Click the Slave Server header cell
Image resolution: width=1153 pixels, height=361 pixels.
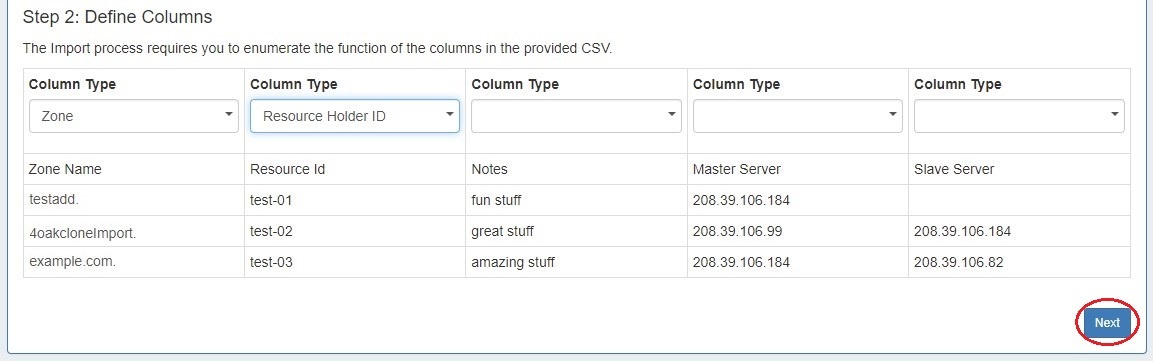tap(1019, 169)
